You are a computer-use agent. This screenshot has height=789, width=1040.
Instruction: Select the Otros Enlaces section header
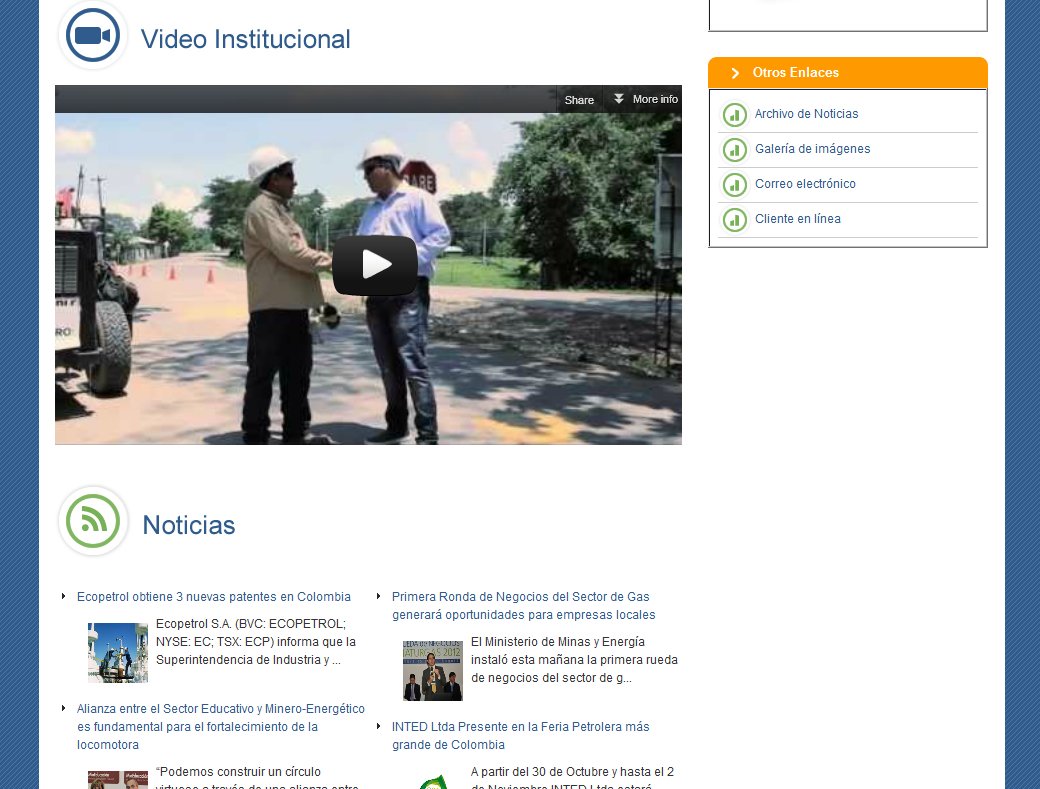pos(796,72)
